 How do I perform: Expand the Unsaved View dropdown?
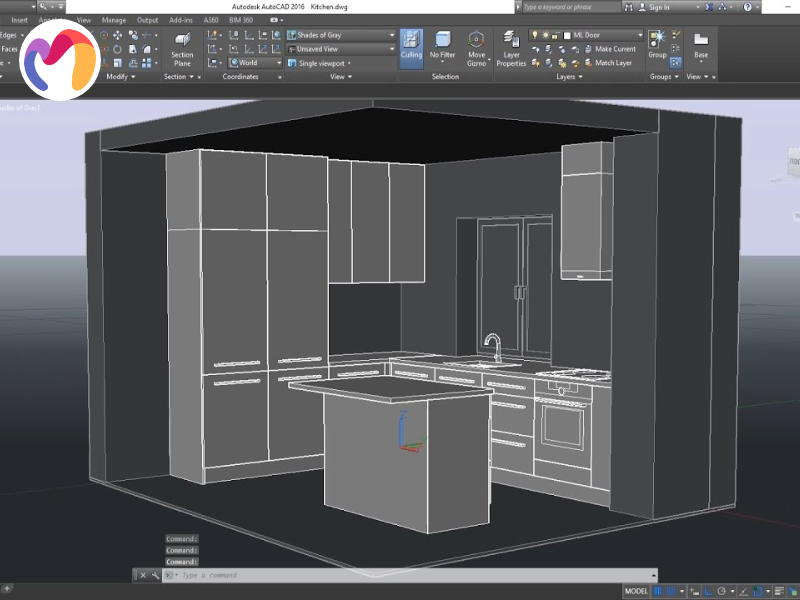(341, 49)
